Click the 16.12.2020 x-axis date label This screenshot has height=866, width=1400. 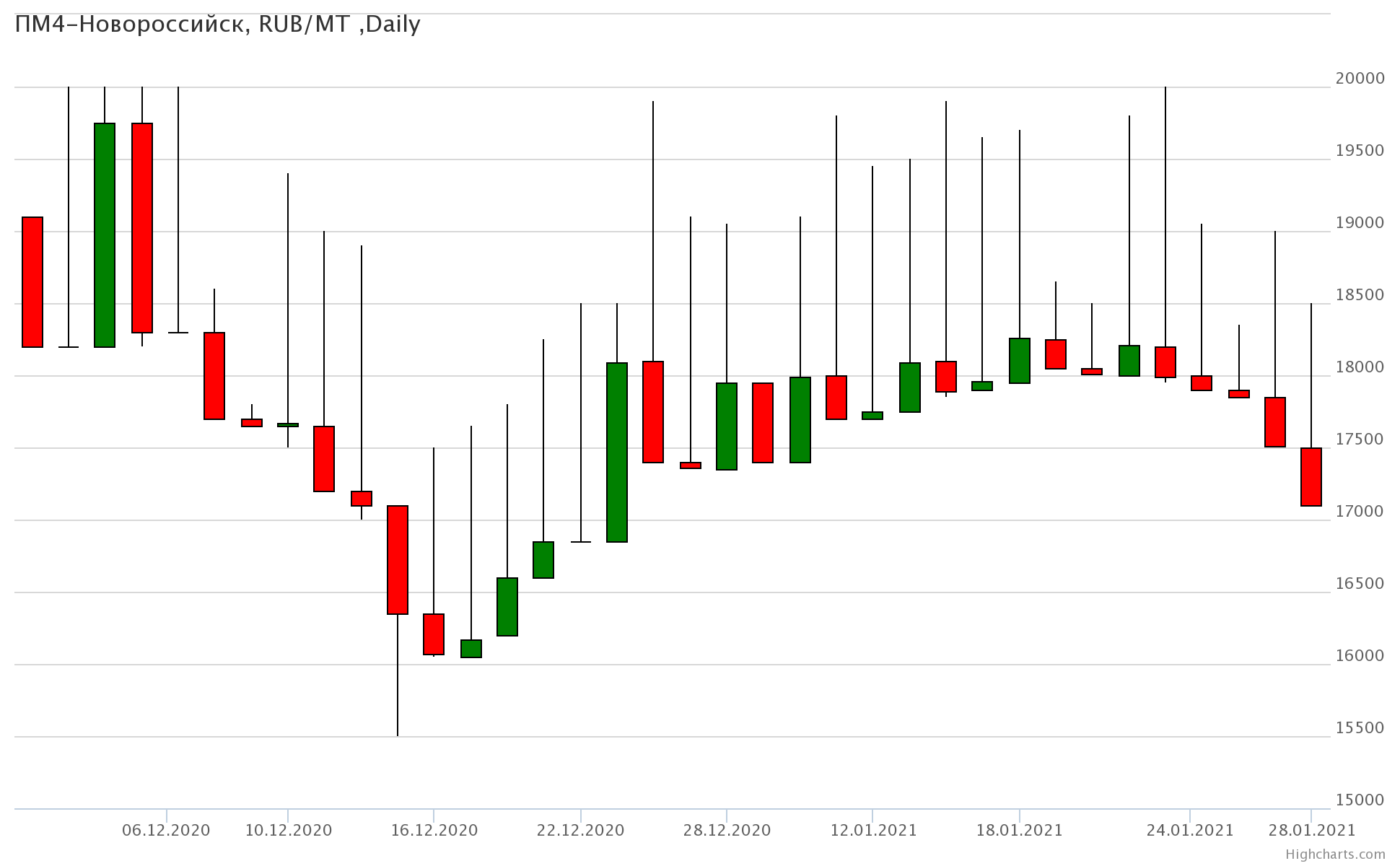point(434,831)
